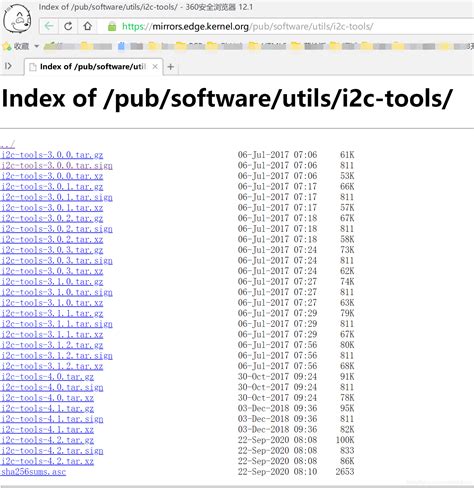Open a new tab with plus icon
The width and height of the screenshot is (474, 488).
click(x=171, y=67)
